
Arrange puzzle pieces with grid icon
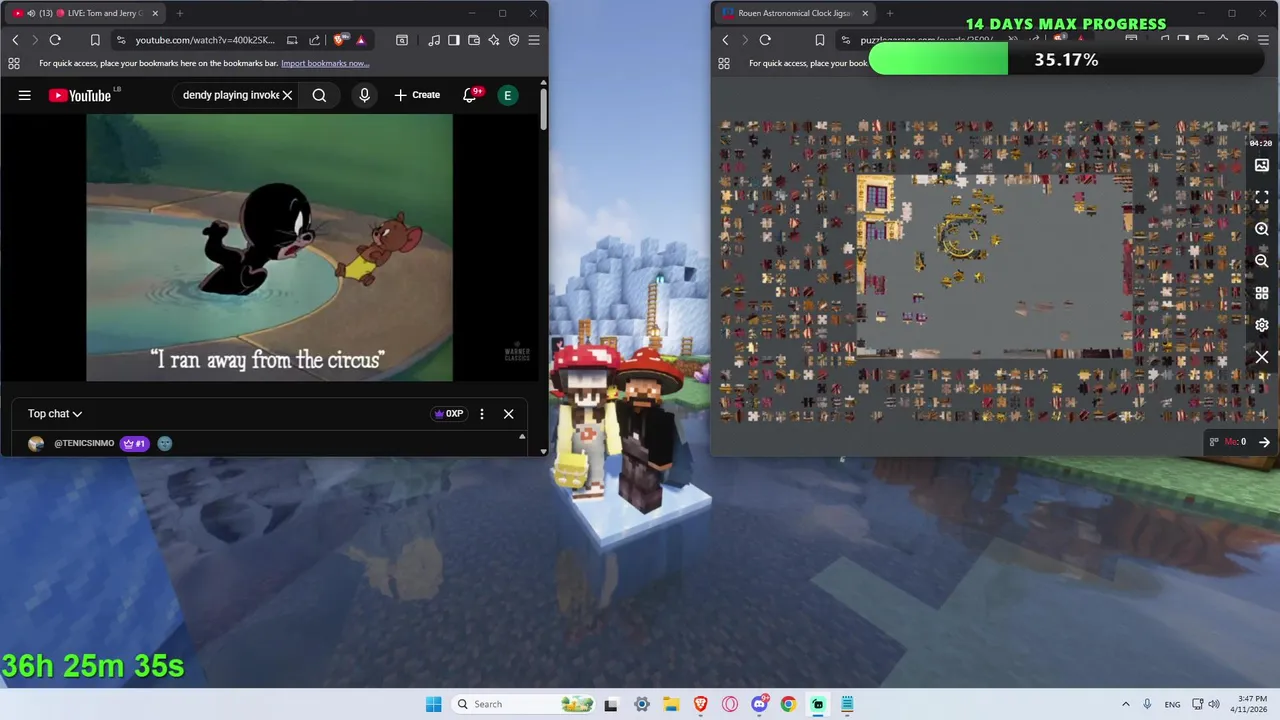1262,293
